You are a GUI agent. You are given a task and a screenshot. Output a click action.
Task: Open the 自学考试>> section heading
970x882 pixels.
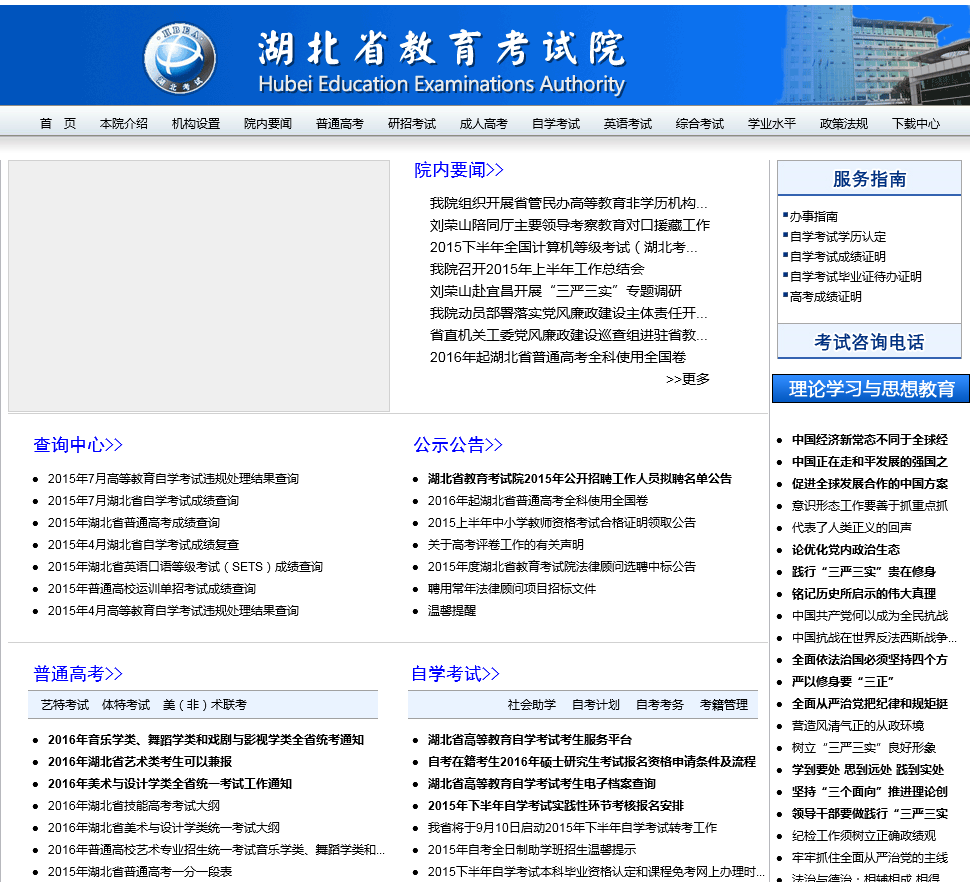(x=455, y=674)
